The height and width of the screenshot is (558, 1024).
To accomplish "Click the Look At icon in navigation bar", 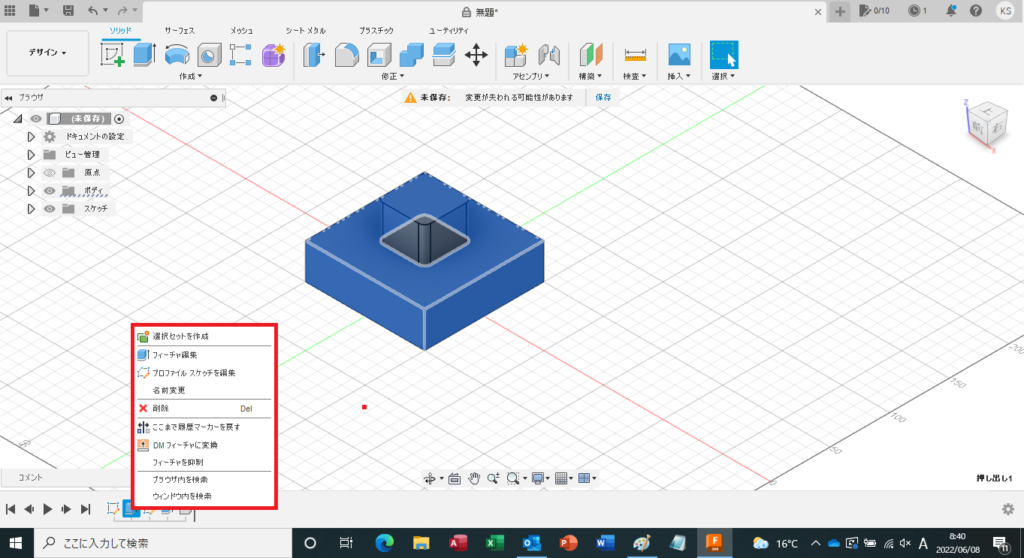I will coord(455,478).
